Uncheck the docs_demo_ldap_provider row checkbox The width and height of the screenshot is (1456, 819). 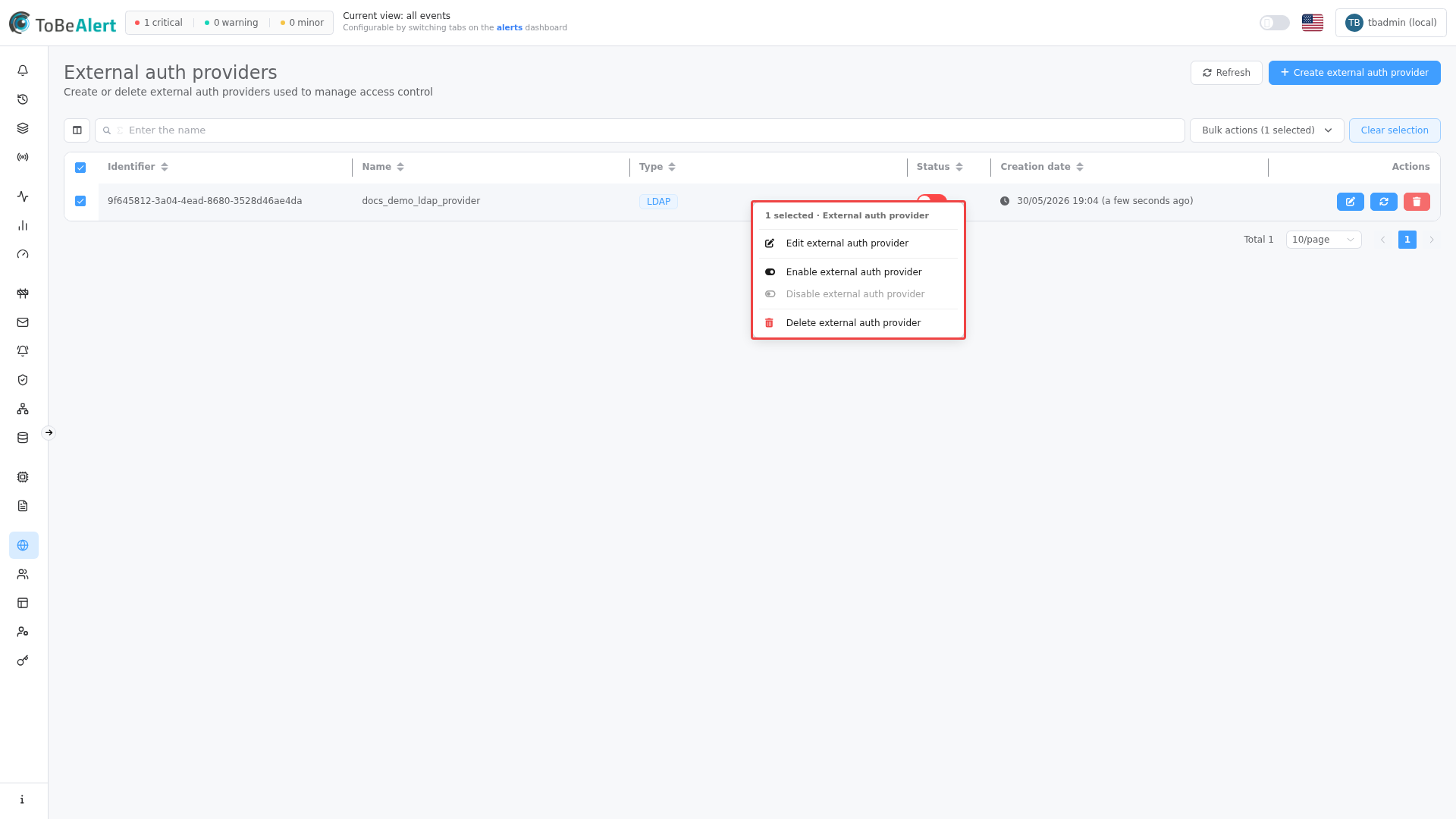pos(80,201)
